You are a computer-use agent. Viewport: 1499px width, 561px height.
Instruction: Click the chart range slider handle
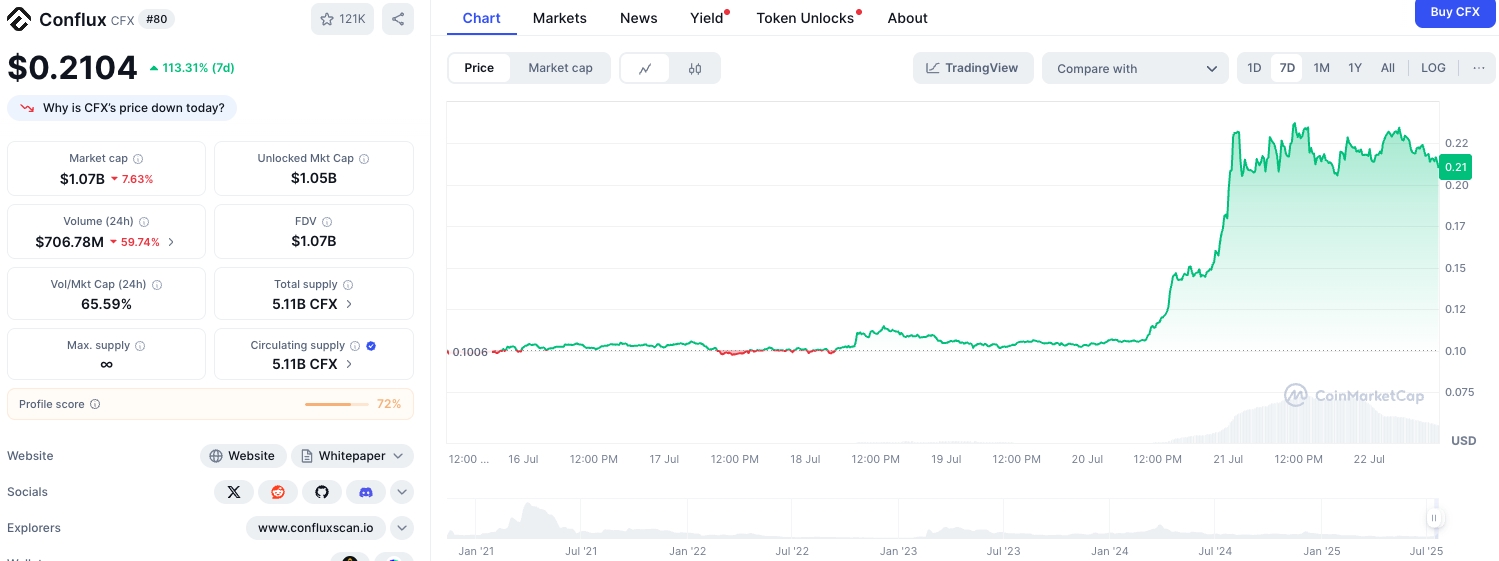(x=1434, y=518)
